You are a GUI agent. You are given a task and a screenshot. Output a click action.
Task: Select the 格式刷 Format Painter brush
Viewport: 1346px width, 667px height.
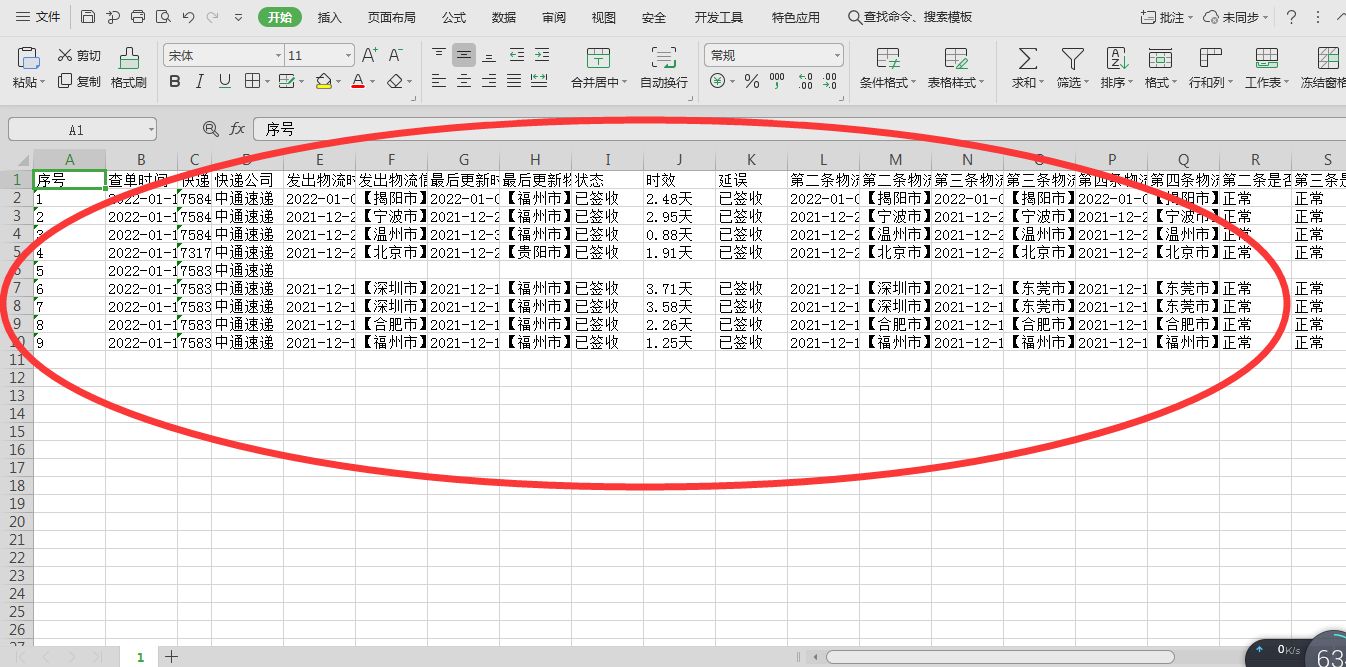[129, 68]
